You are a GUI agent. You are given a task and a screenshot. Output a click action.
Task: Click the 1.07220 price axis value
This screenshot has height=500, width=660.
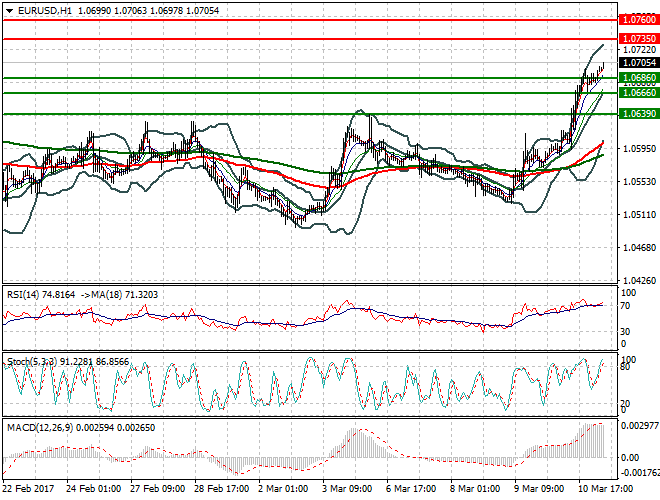pos(639,50)
